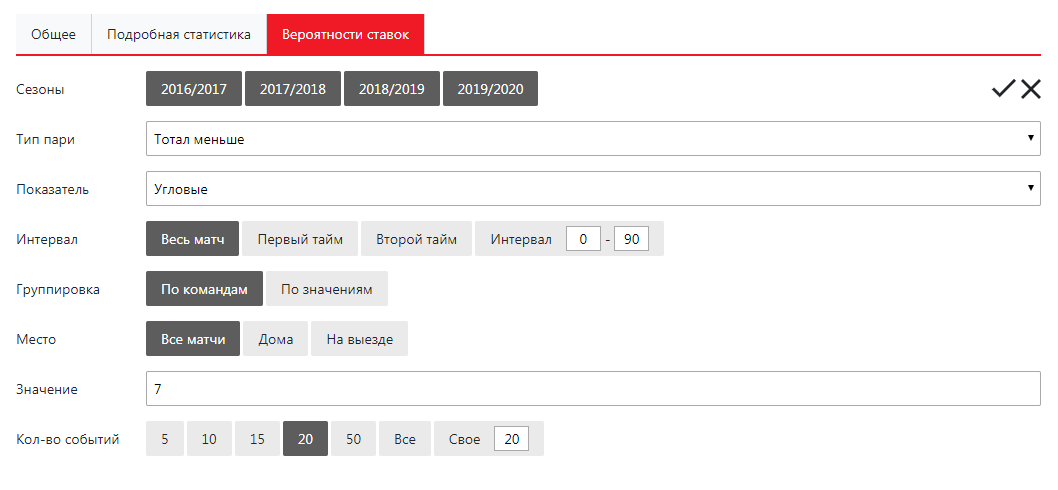Toggle the 2018/2019 season button
1058x490 pixels.
391,89
